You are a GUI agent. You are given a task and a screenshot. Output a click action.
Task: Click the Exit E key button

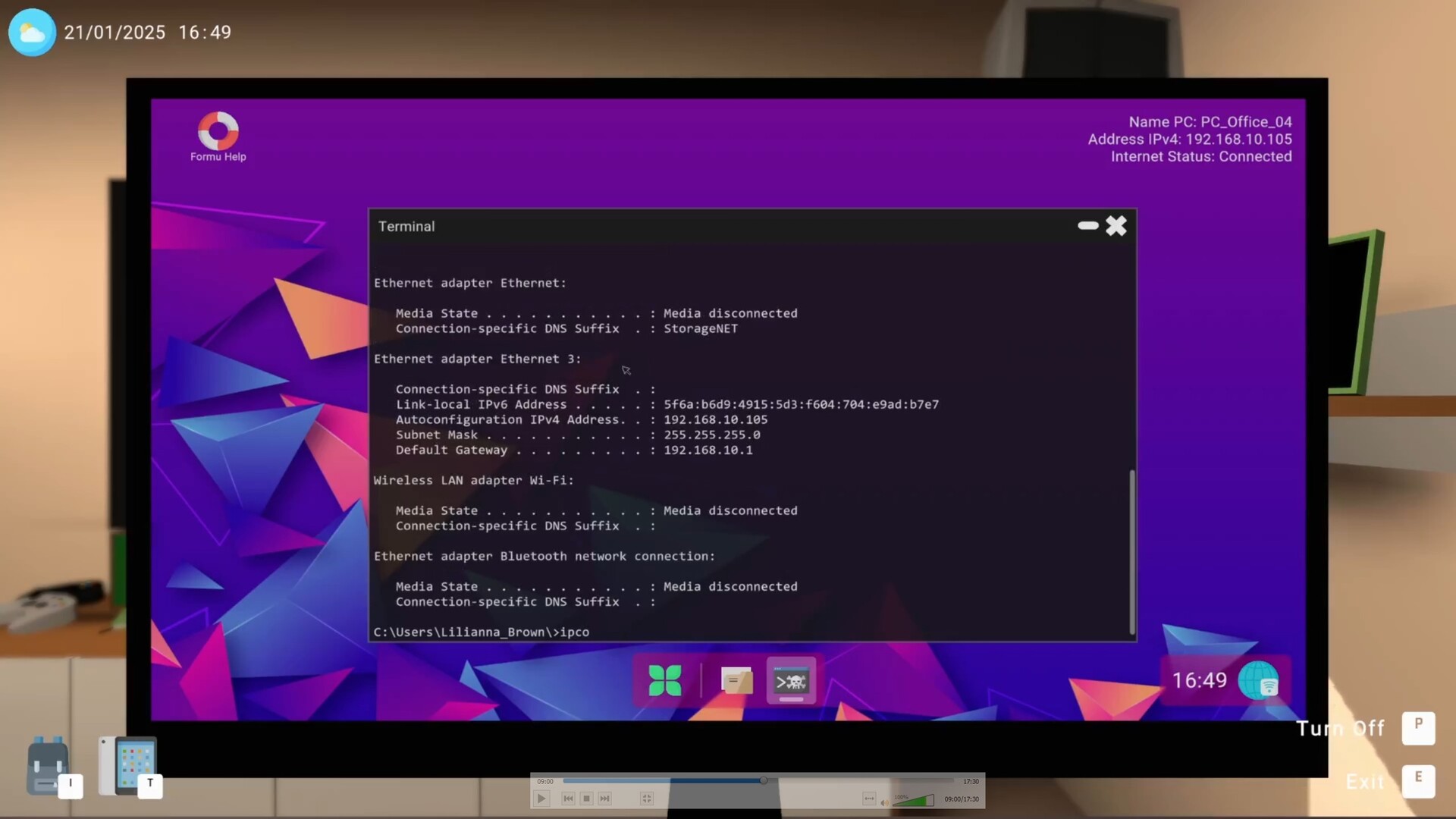coord(1418,781)
